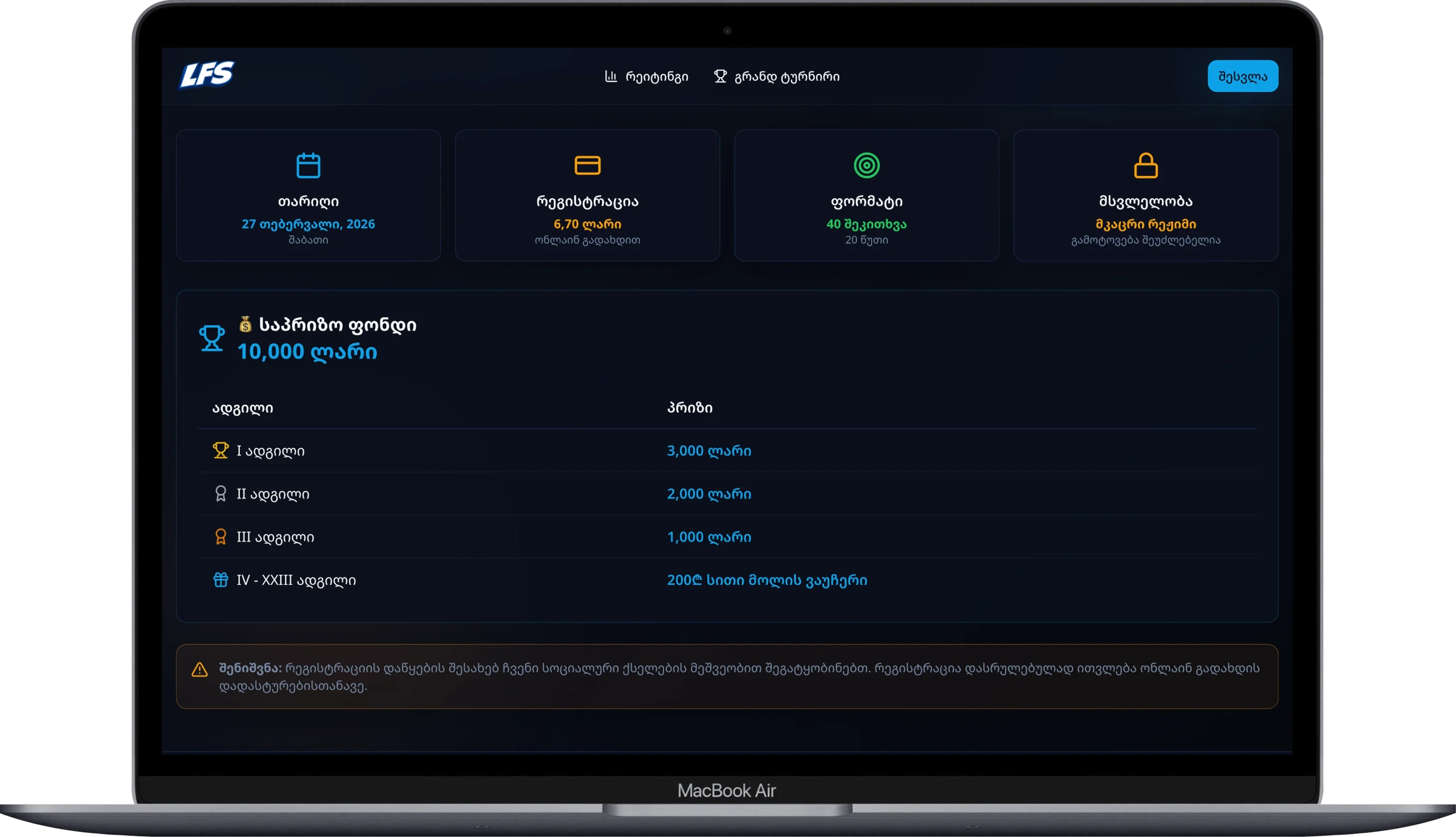Click the orange lock icon above მსვლელობა
The image size is (1456, 837).
tap(1146, 166)
